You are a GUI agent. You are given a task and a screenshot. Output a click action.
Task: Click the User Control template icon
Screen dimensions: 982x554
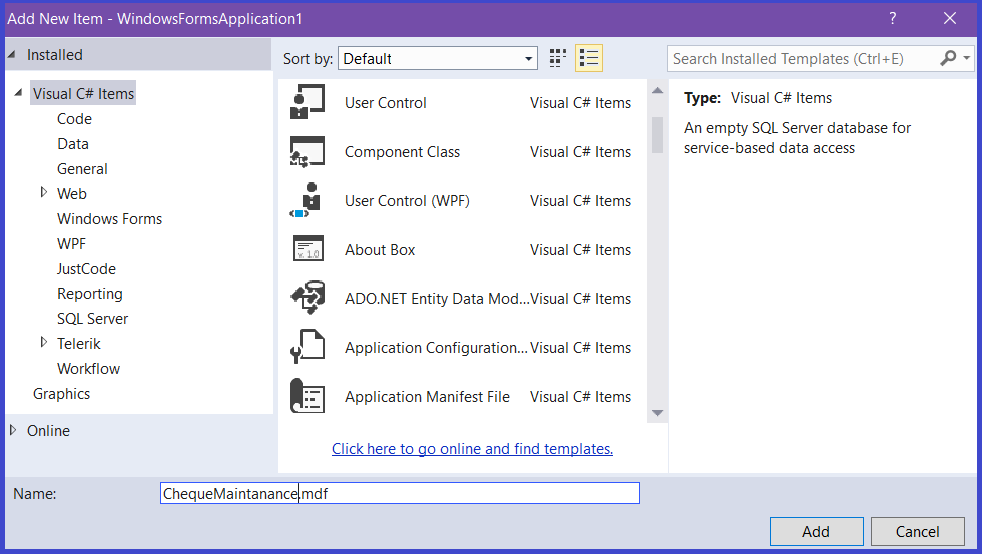pos(307,102)
